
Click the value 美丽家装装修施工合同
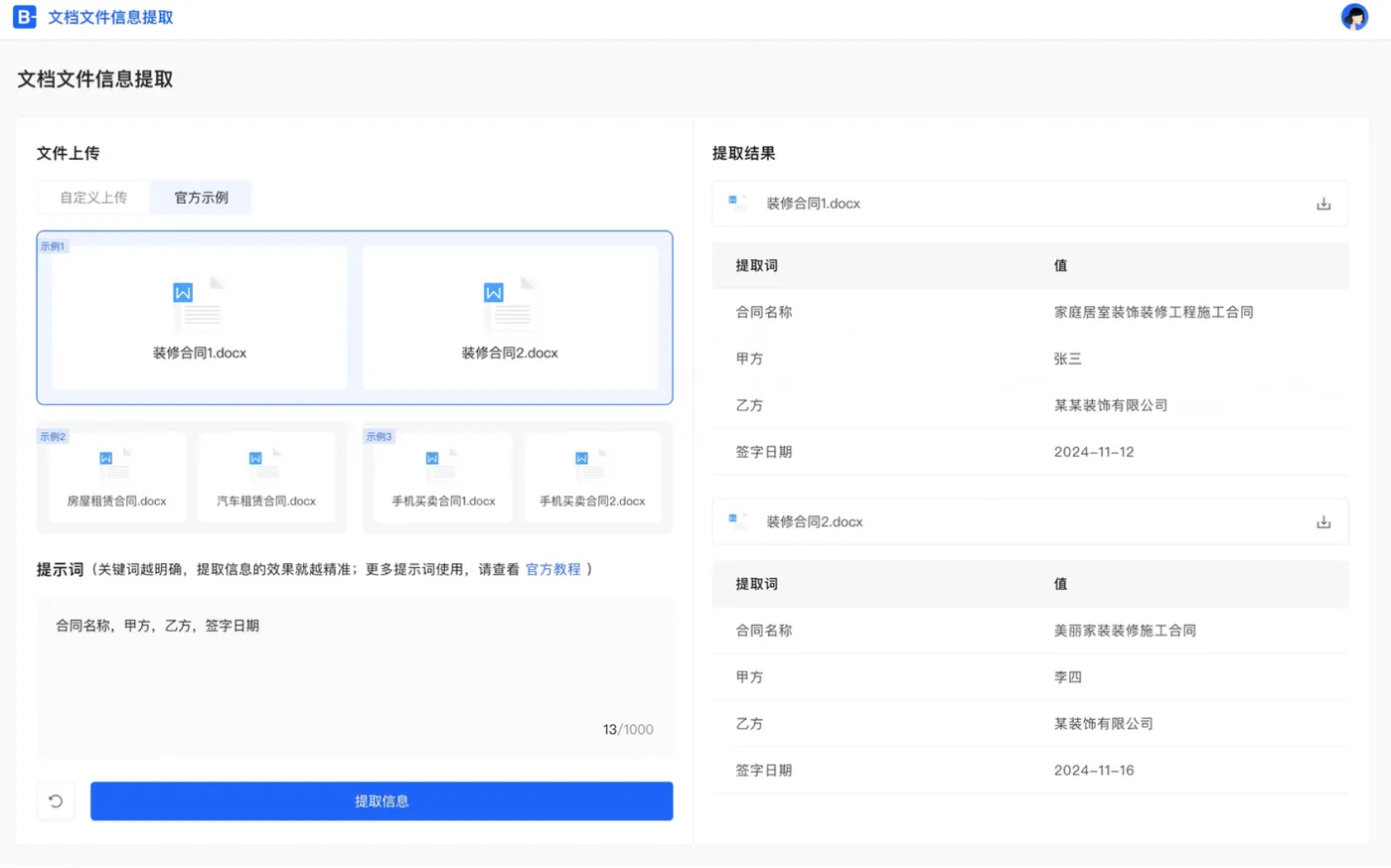1125,631
